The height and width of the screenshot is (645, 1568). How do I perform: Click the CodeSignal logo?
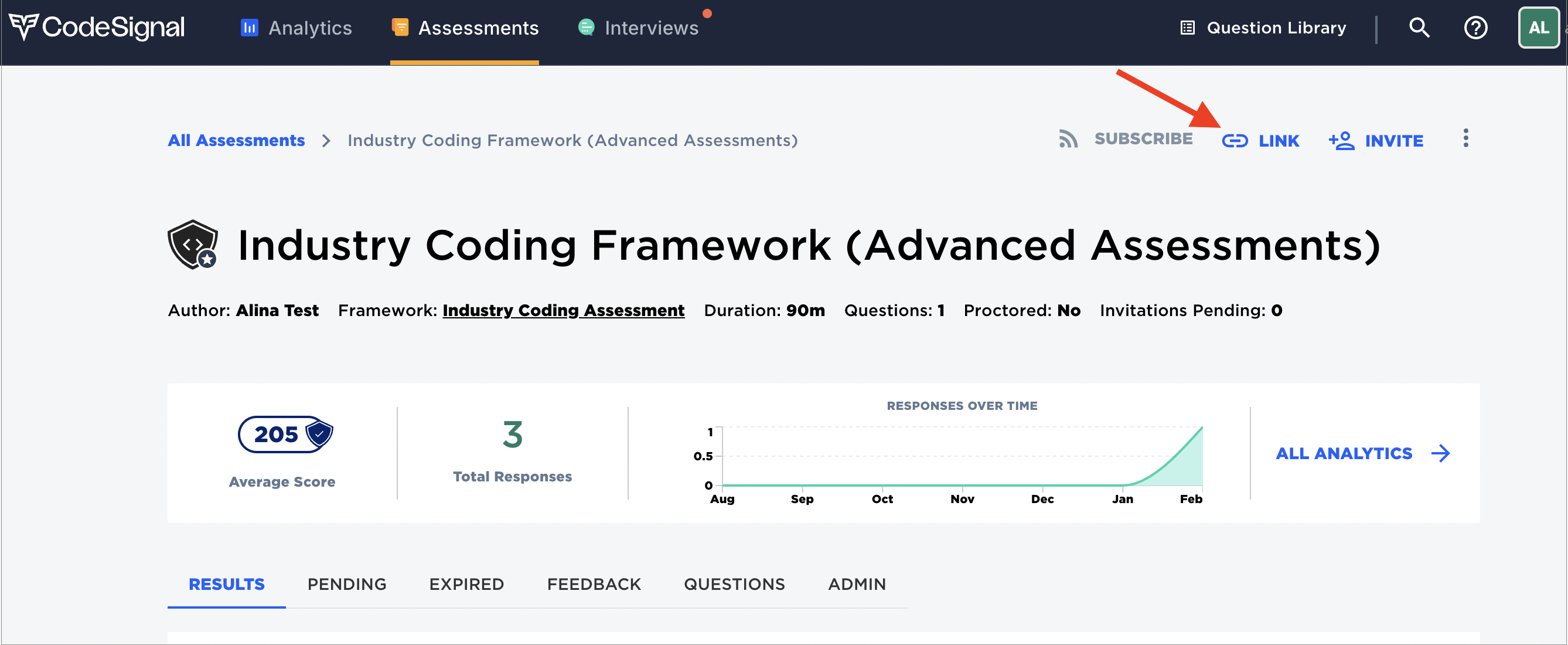[x=97, y=28]
